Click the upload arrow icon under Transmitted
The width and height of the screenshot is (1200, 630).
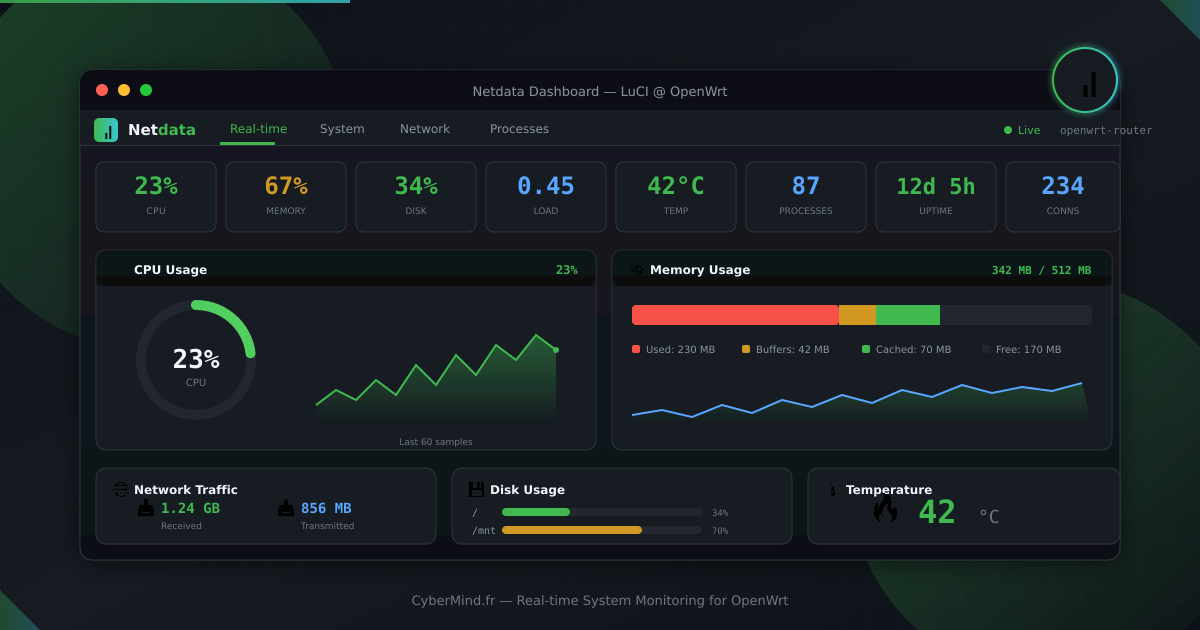[285, 509]
